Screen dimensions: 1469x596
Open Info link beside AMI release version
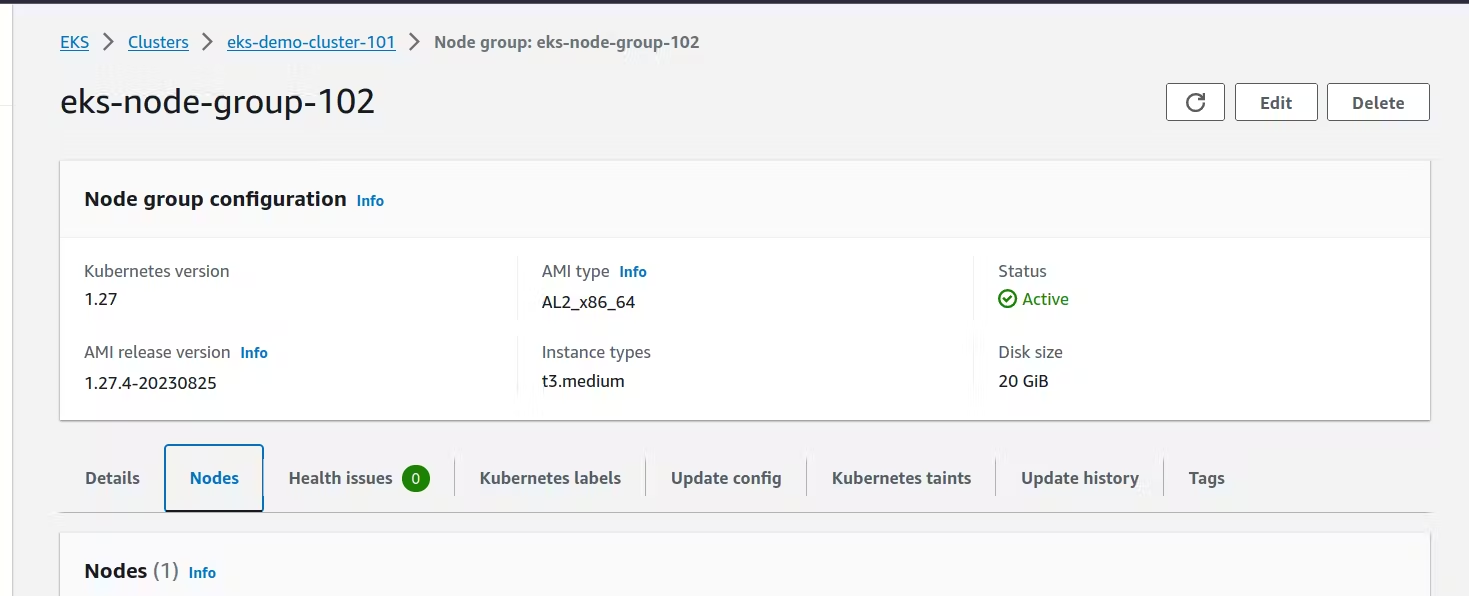click(x=254, y=352)
